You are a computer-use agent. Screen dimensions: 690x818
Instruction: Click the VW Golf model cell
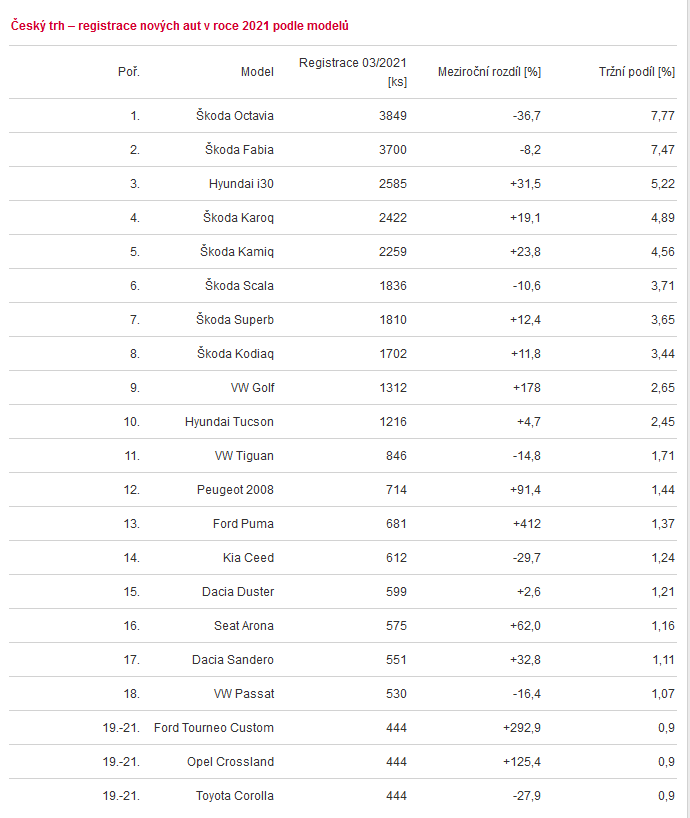pos(252,388)
